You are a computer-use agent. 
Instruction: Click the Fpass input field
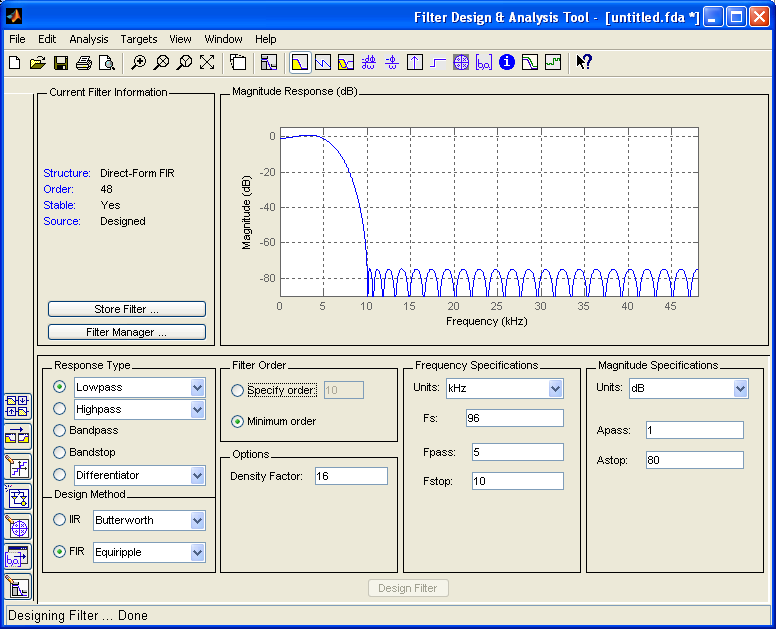(518, 452)
